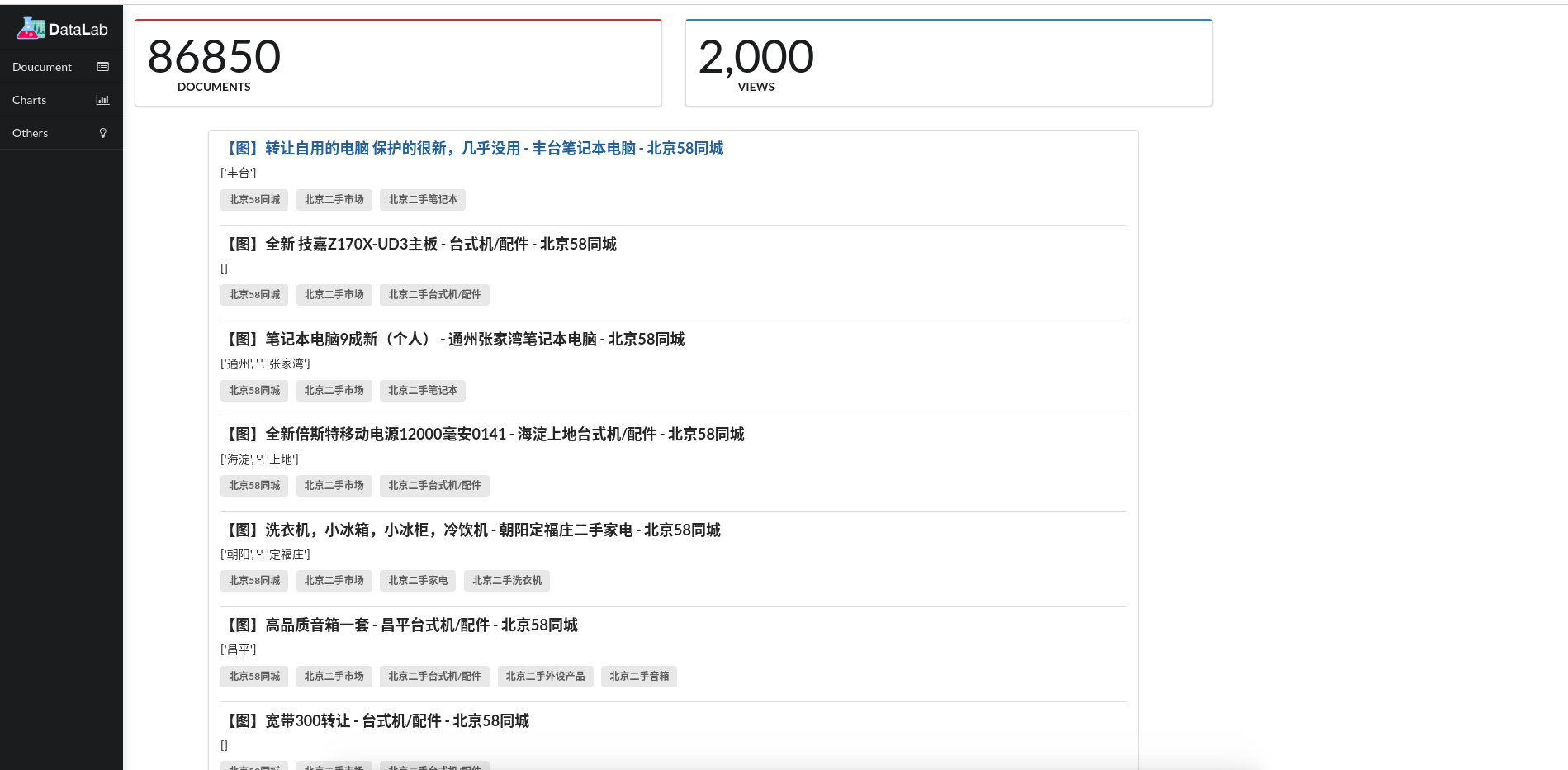Click the Doucument list icon in sidebar
This screenshot has height=770, width=1568.
pos(103,67)
